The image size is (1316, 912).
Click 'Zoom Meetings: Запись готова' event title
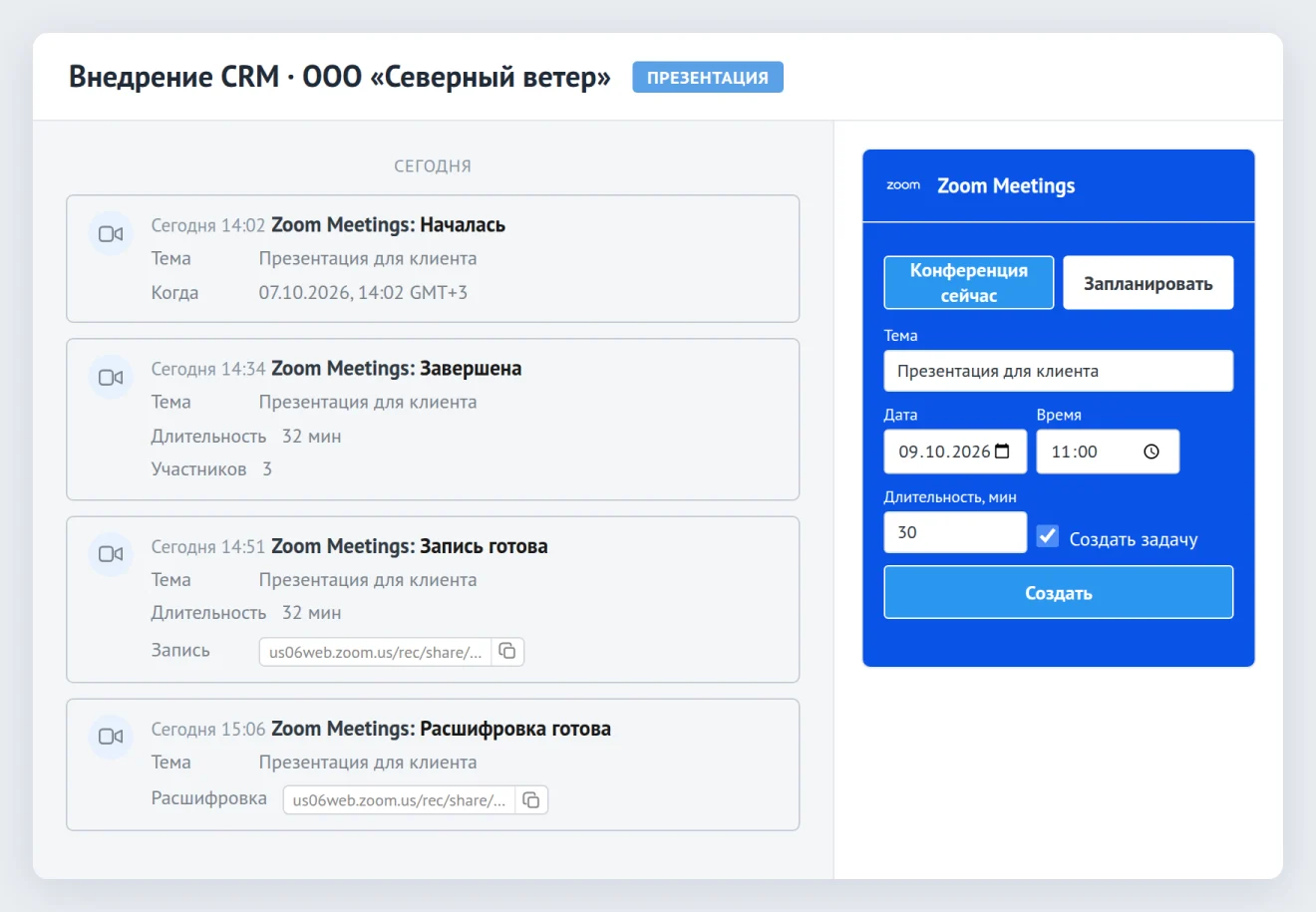[409, 546]
